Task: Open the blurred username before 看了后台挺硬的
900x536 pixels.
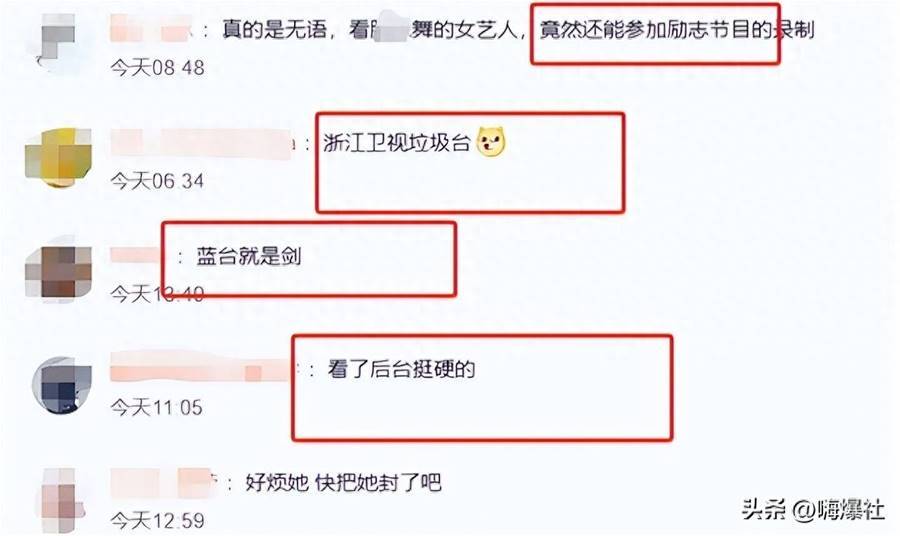Action: click(202, 367)
